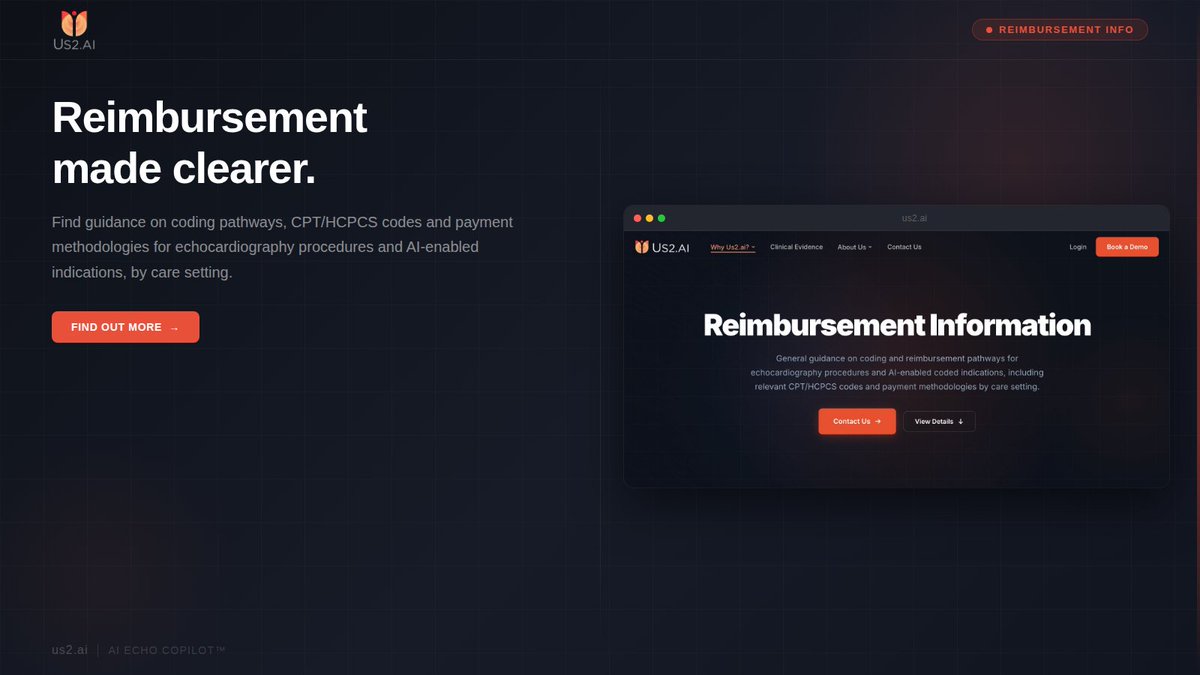The image size is (1200, 675).
Task: Click the "Reimbursement made clearer." headline
Action: point(210,144)
